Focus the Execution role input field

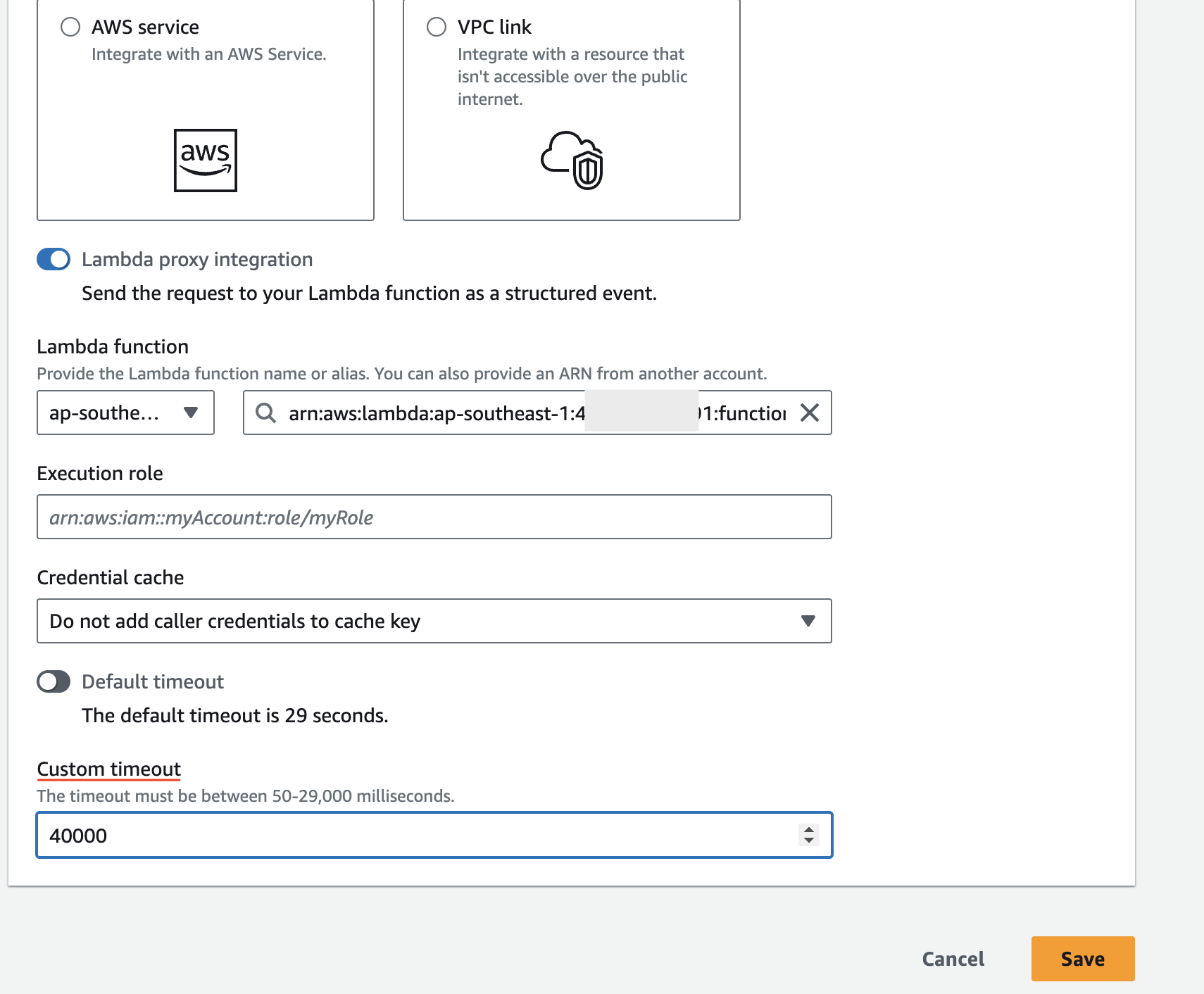pos(434,517)
